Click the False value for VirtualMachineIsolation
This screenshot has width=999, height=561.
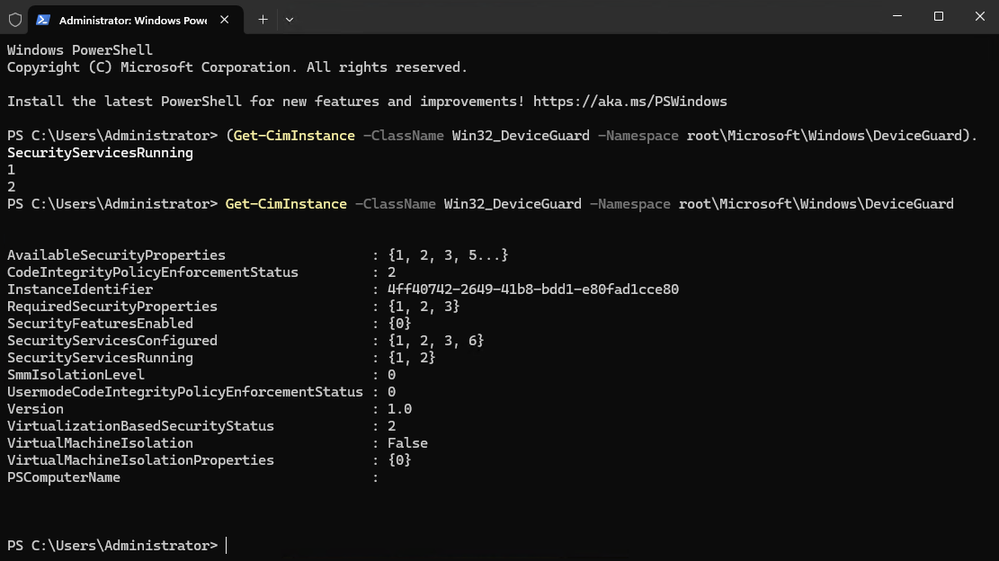click(x=407, y=442)
